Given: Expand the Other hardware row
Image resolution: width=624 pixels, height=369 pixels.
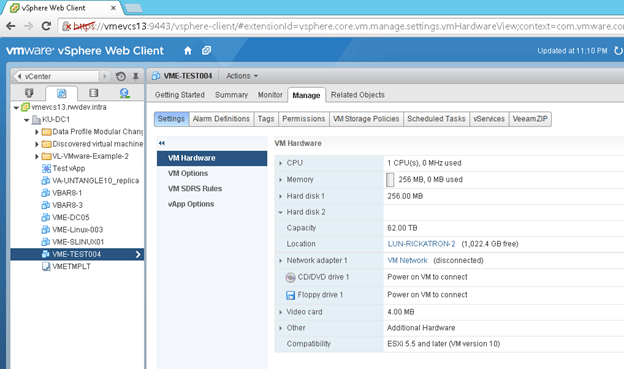Looking at the screenshot, I should (x=281, y=328).
